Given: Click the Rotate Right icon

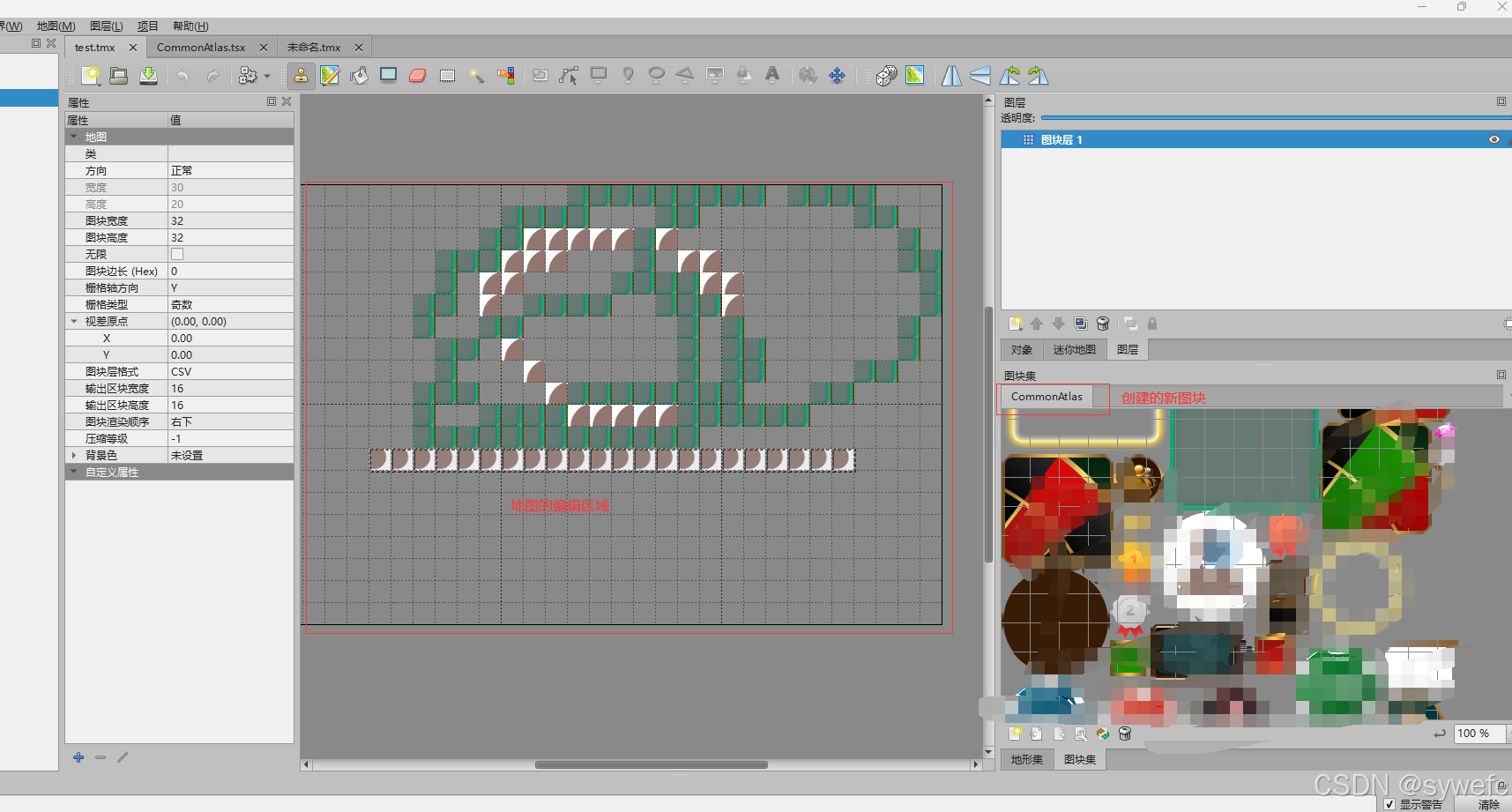Looking at the screenshot, I should pyautogui.click(x=1039, y=76).
